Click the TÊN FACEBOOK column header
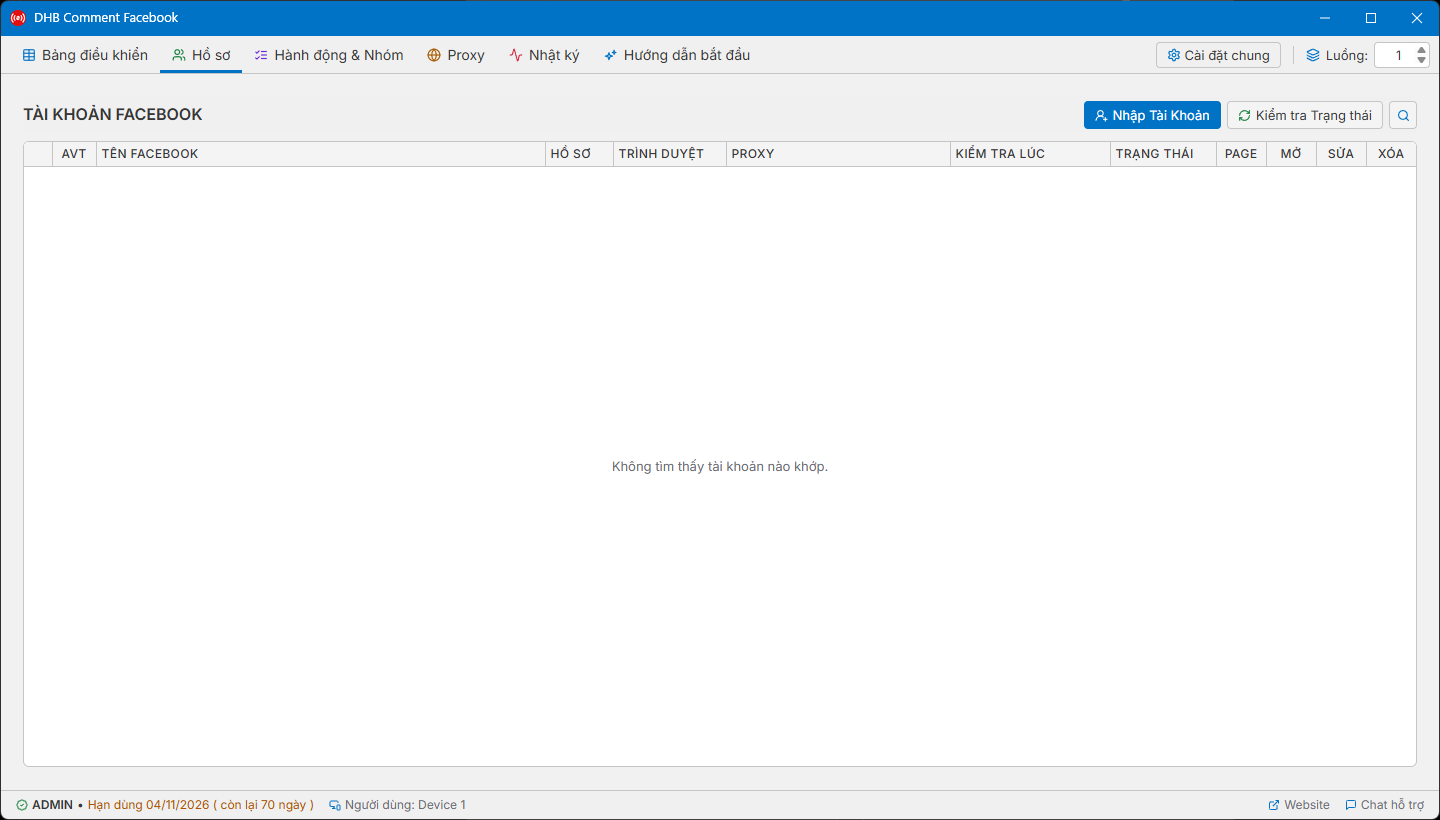The width and height of the screenshot is (1440, 820). 321,154
